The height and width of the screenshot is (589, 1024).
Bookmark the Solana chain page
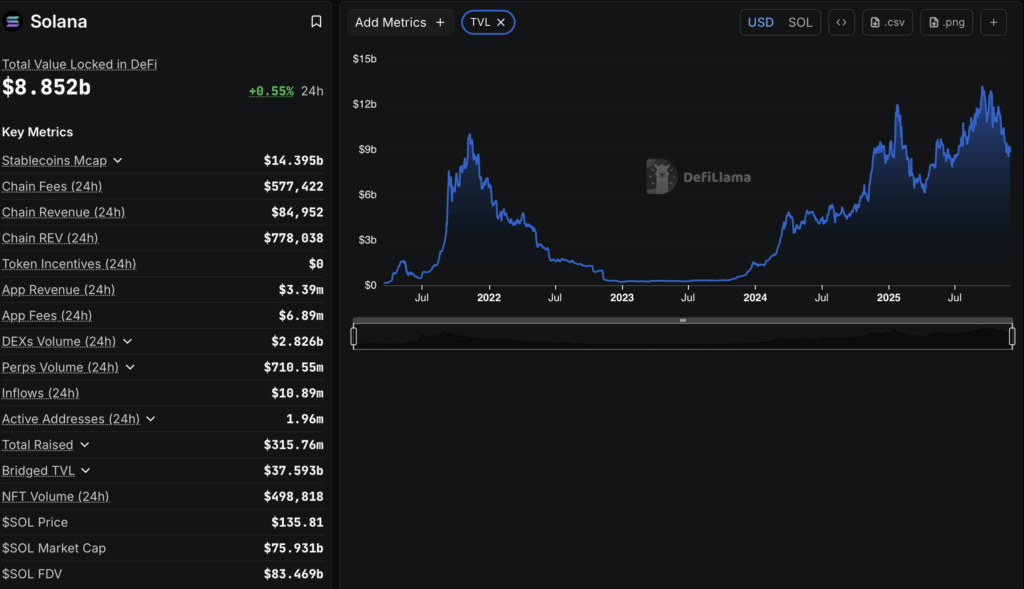coord(316,21)
